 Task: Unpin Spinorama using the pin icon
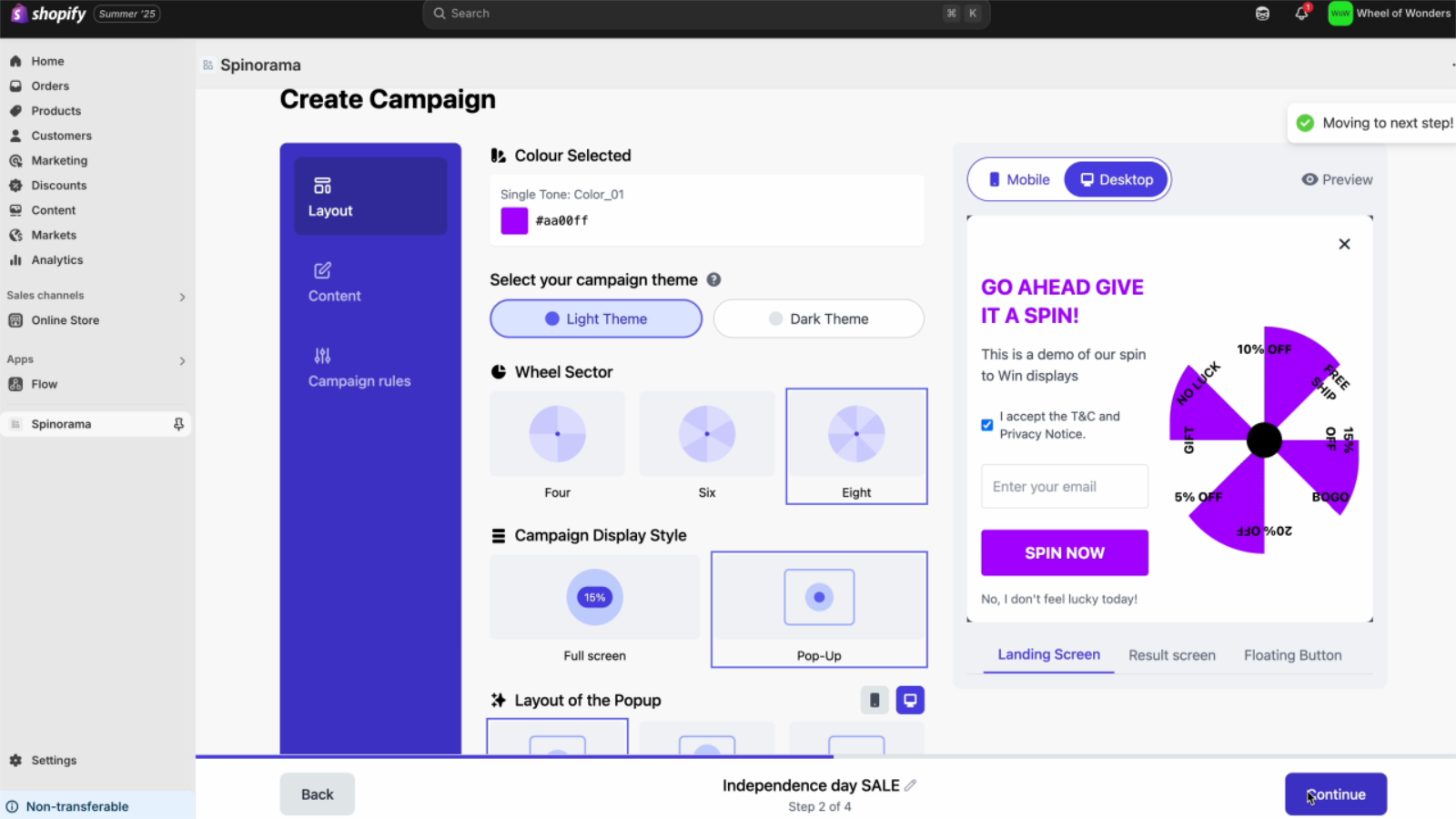point(179,423)
